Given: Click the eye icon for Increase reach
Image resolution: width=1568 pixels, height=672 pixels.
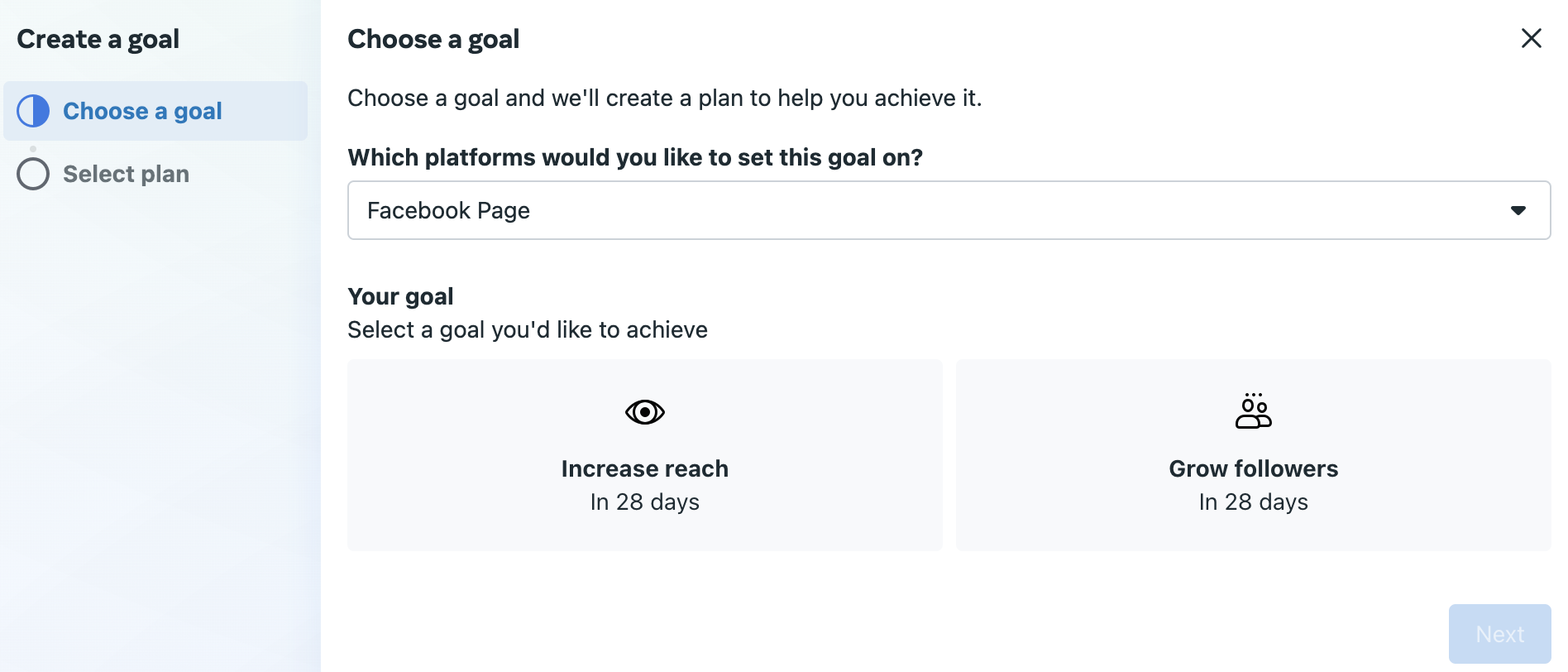Looking at the screenshot, I should [645, 412].
